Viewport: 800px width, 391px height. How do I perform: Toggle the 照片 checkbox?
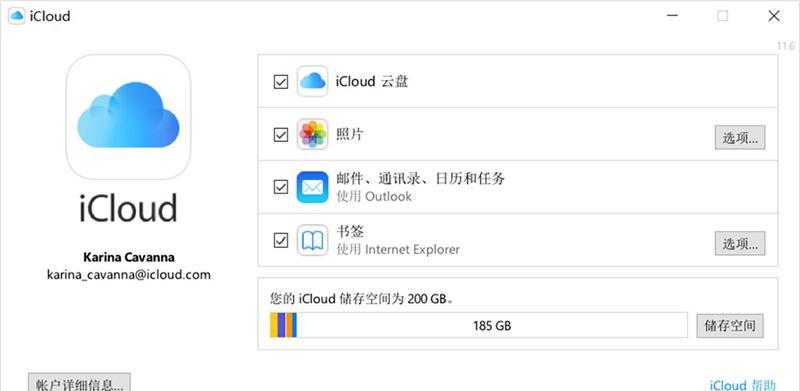click(x=281, y=135)
